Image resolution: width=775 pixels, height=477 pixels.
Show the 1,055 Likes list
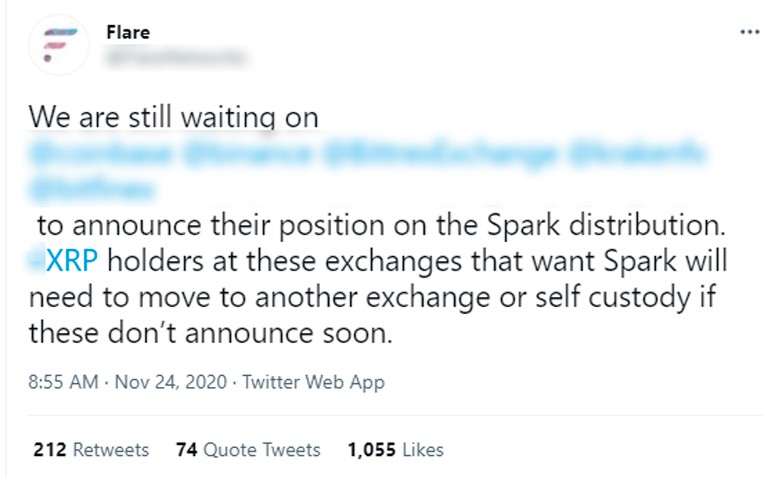pos(395,449)
